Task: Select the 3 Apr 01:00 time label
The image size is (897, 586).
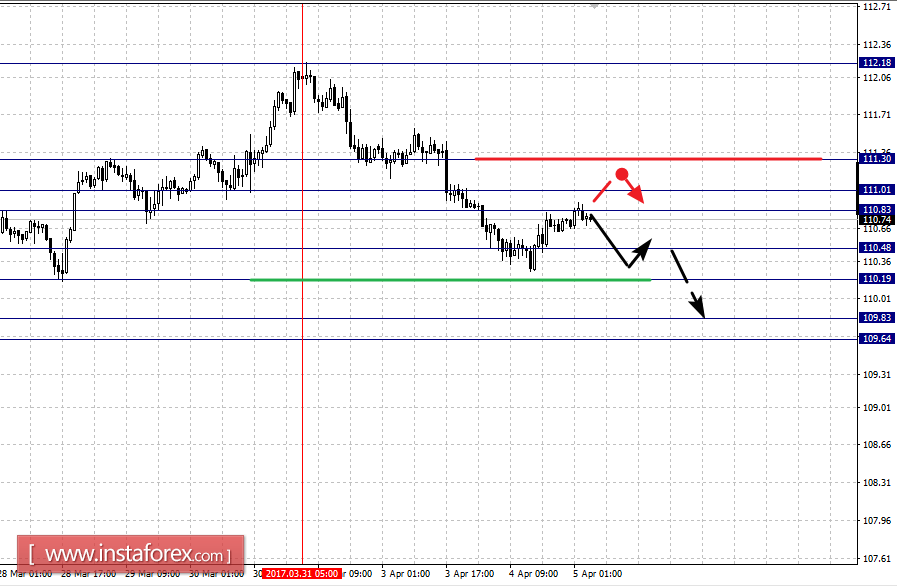Action: click(405, 573)
